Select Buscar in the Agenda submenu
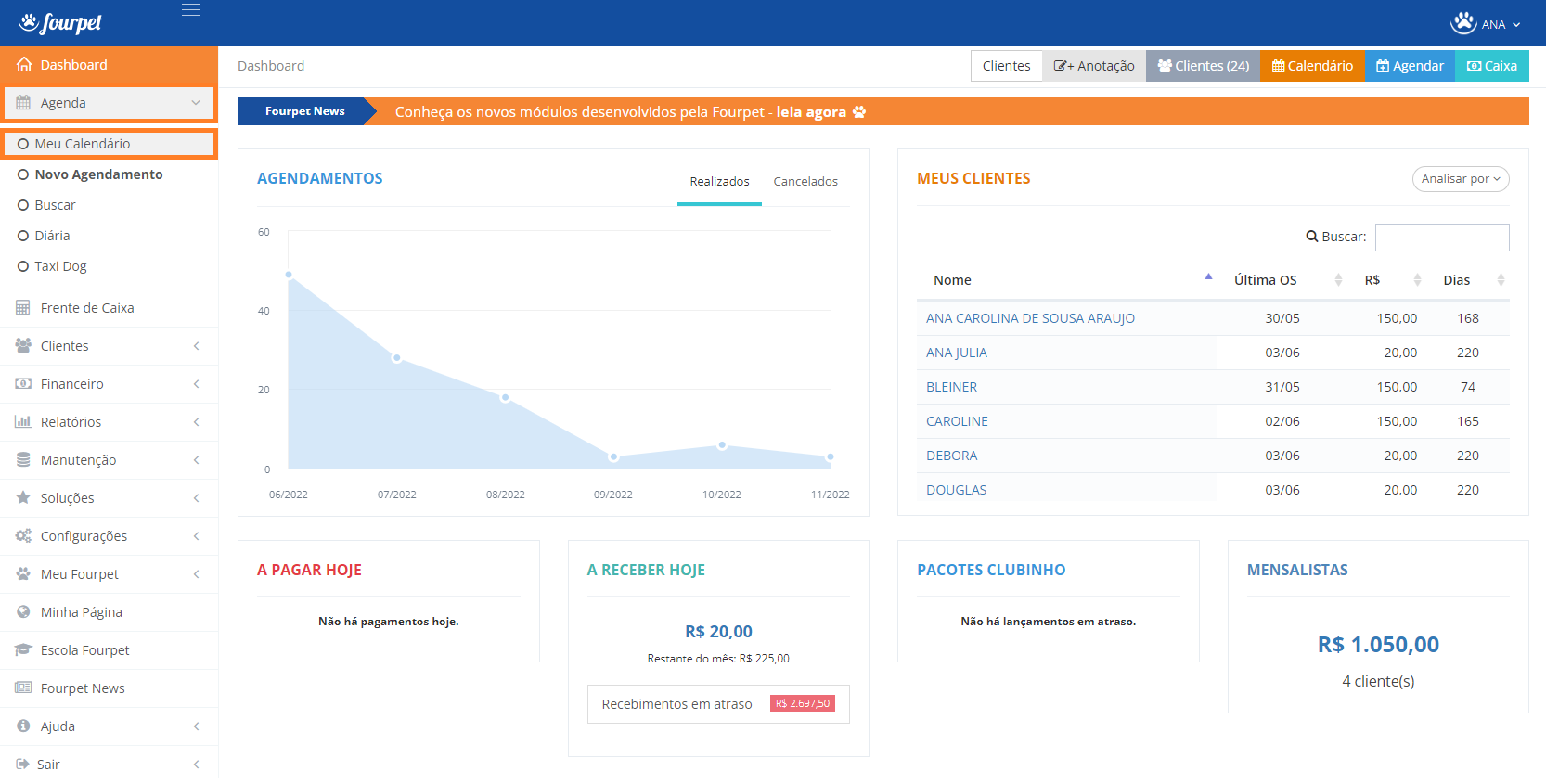1546x784 pixels. click(55, 205)
